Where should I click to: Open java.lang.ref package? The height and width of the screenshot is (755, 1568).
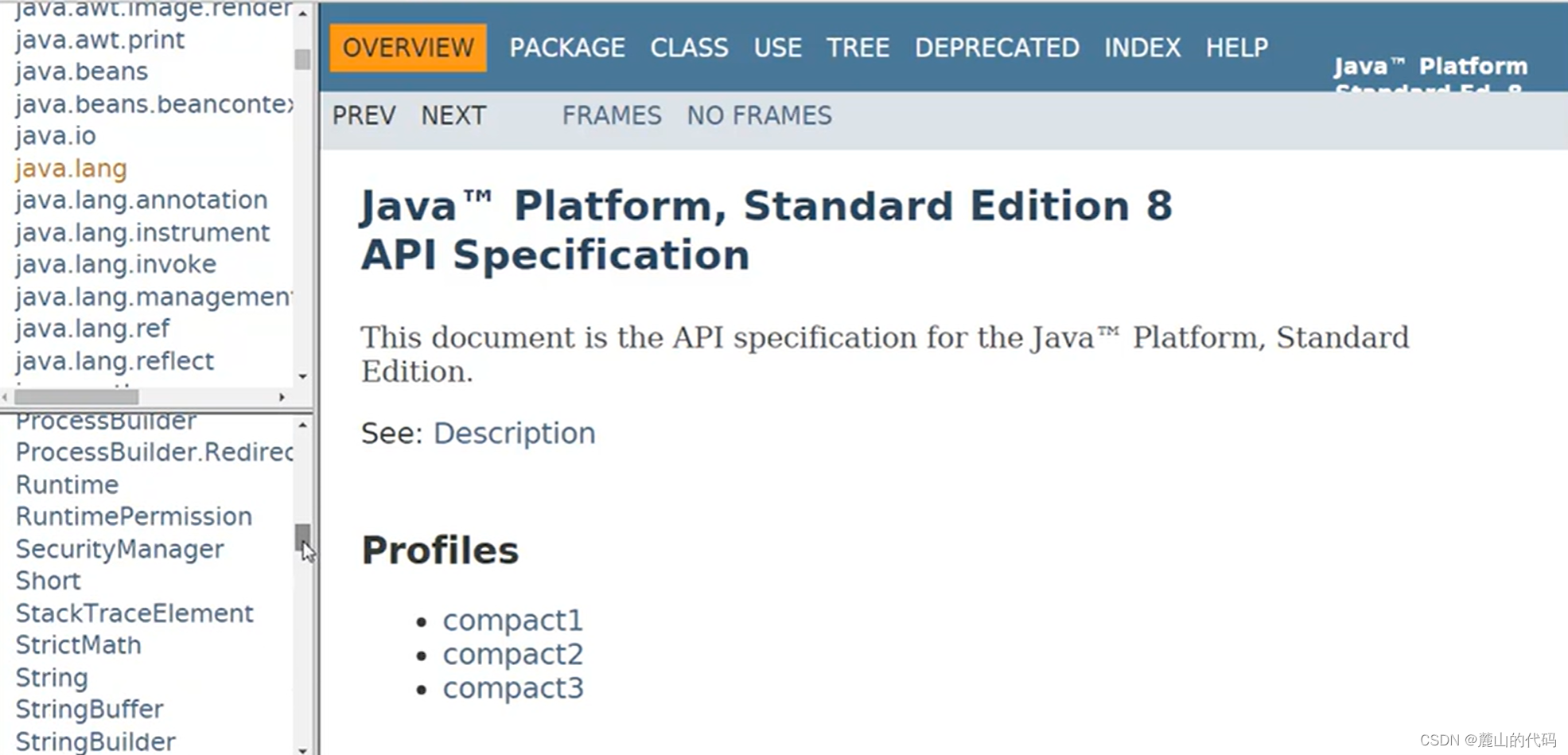(93, 329)
